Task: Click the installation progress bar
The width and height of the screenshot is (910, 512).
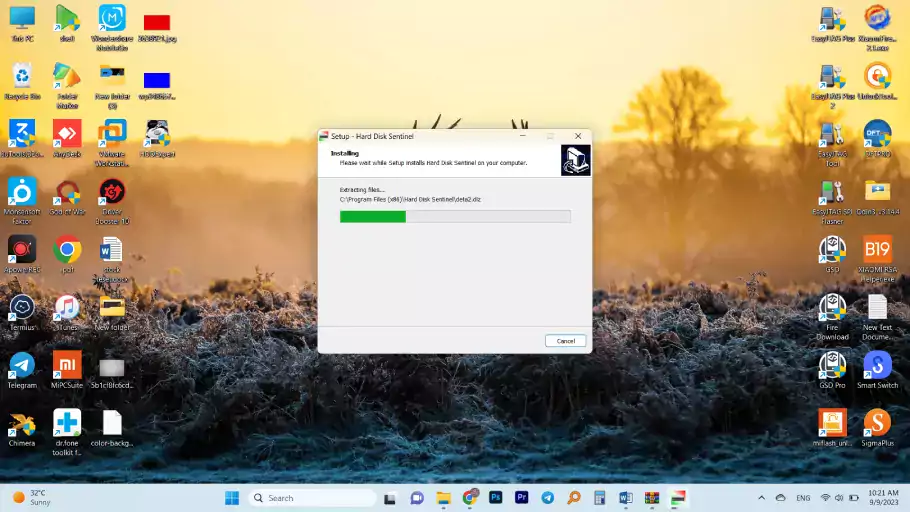Action: [455, 216]
